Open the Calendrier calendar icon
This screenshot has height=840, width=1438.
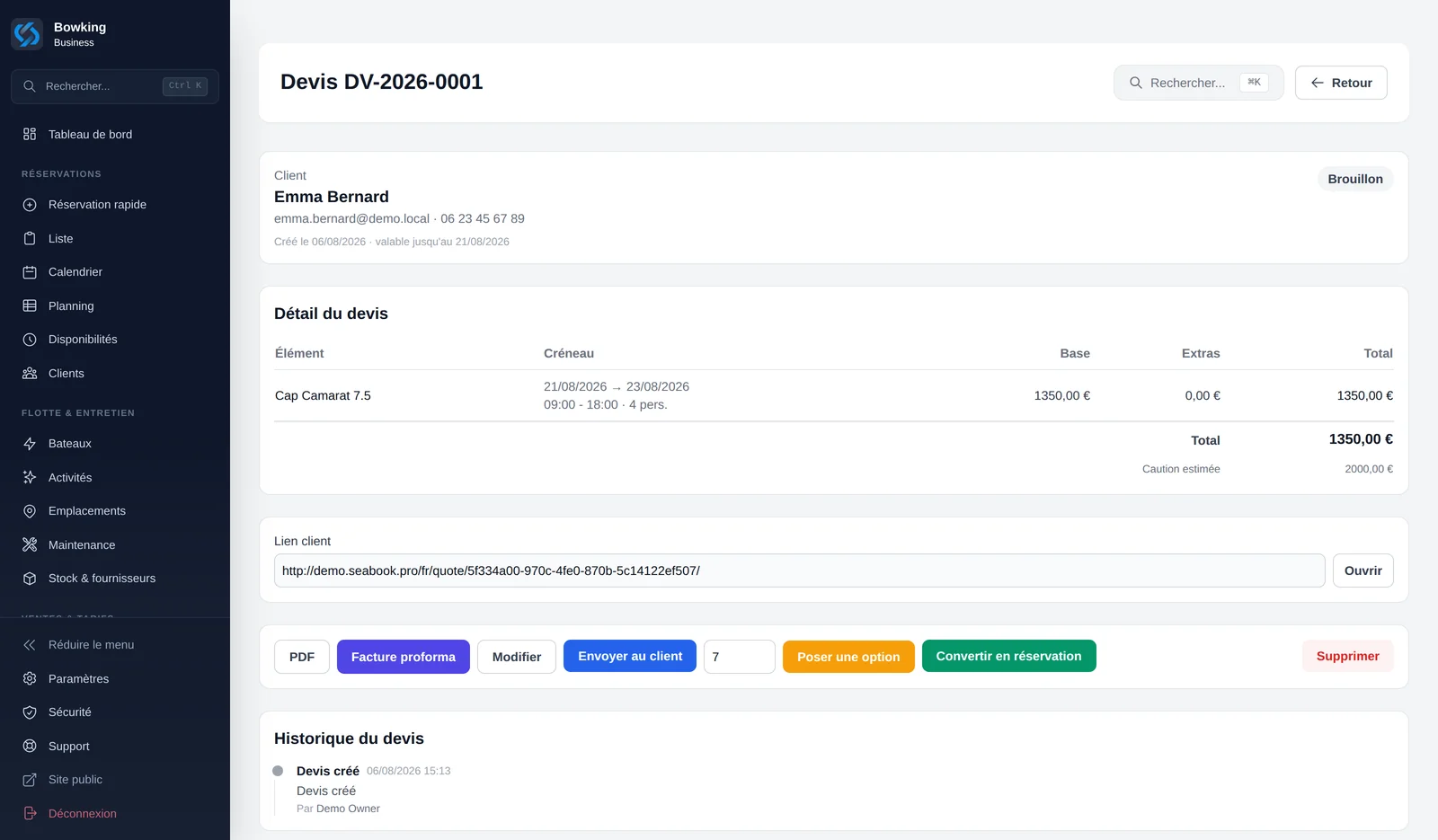click(x=30, y=272)
